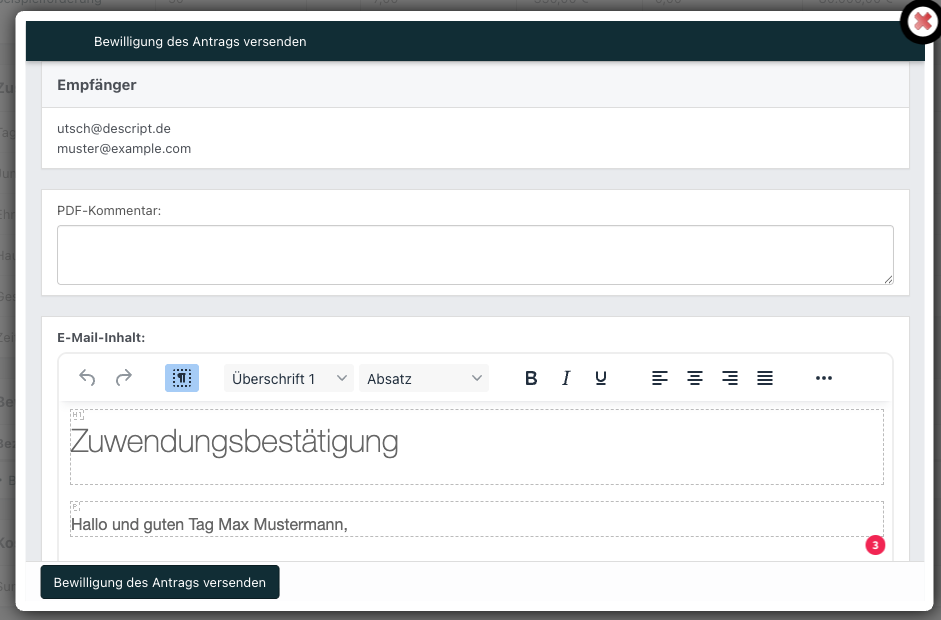
Task: Click the PDF-Kommentar label
Action: click(109, 211)
